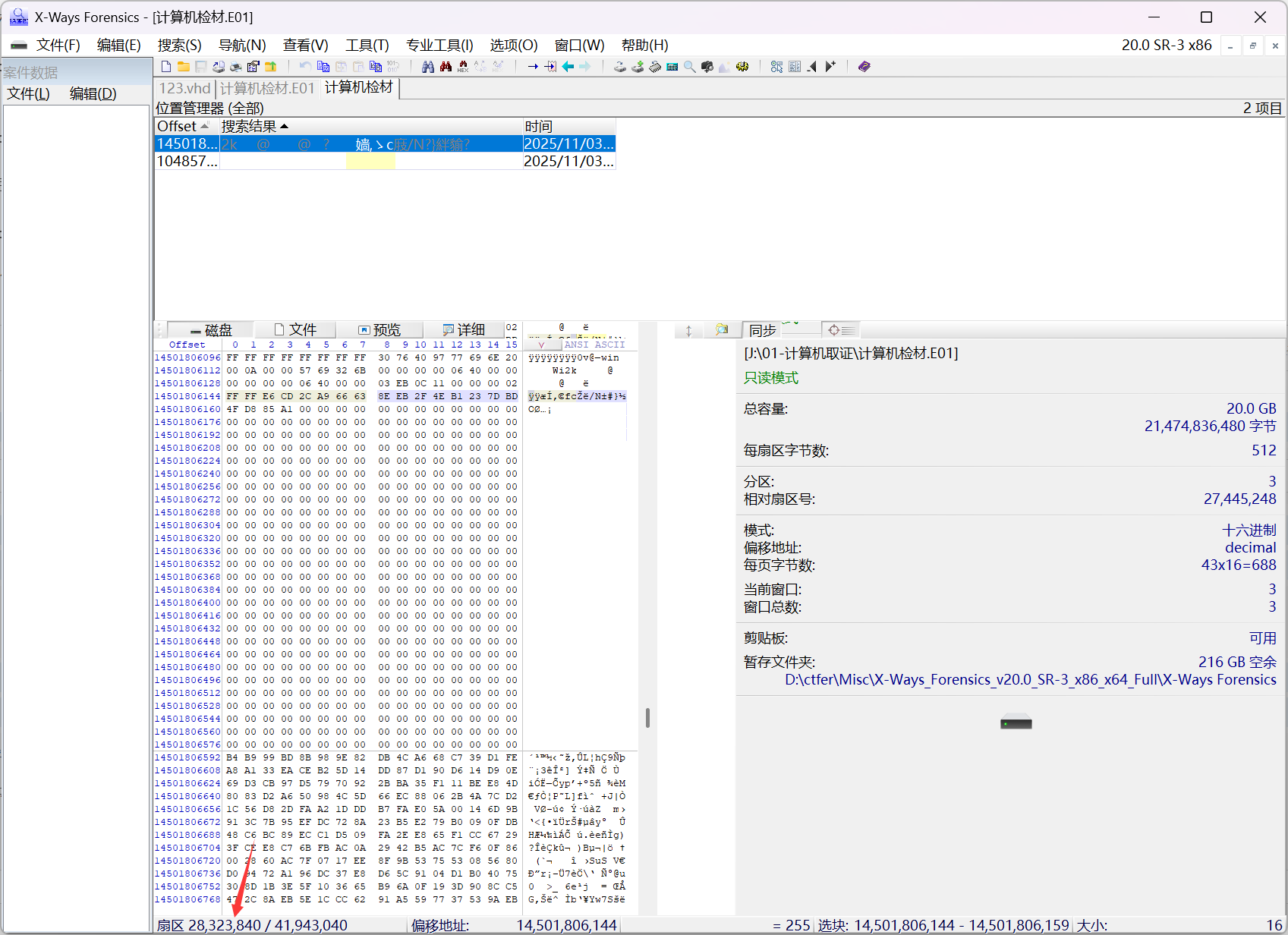Open the 编辑(D) case data menu
1288x935 pixels.
pos(93,94)
